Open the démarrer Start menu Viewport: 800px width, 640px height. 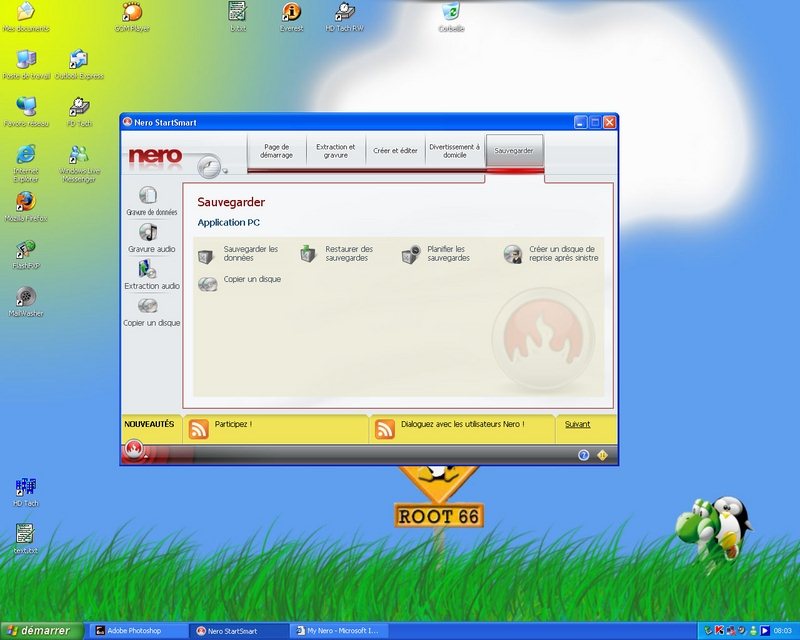[x=41, y=631]
